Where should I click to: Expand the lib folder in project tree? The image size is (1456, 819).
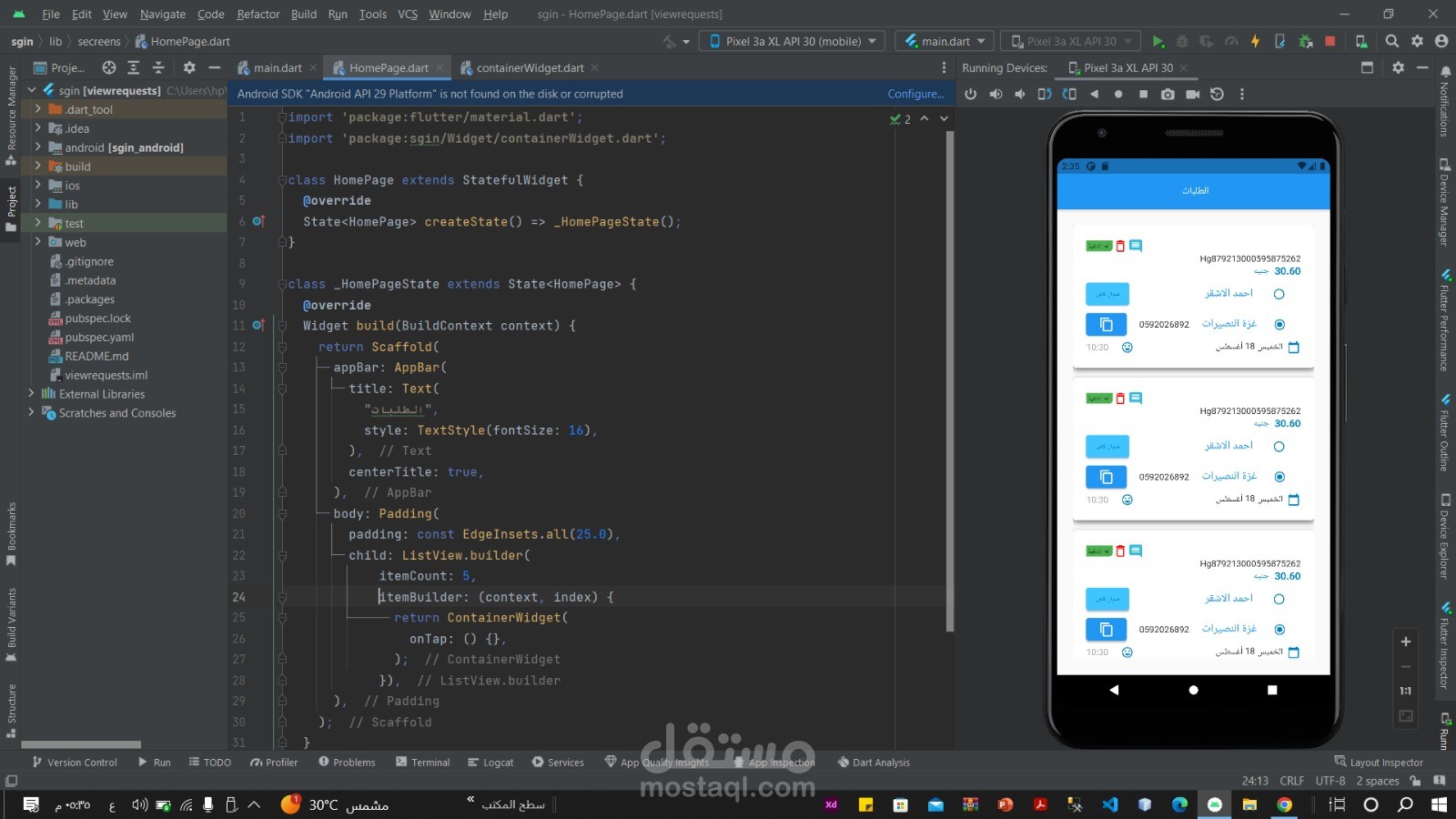(x=37, y=204)
